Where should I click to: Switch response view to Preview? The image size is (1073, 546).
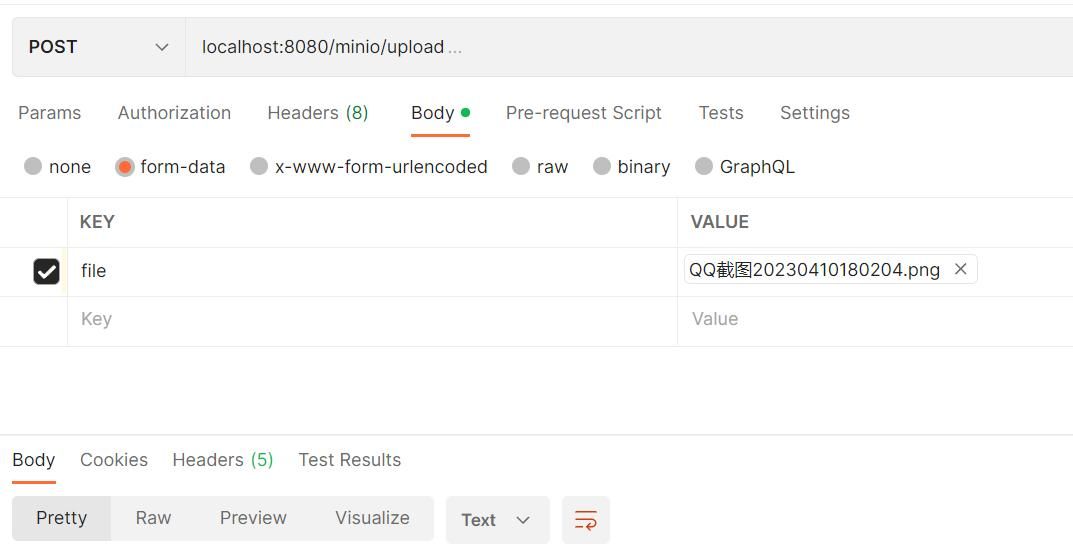pyautogui.click(x=253, y=518)
